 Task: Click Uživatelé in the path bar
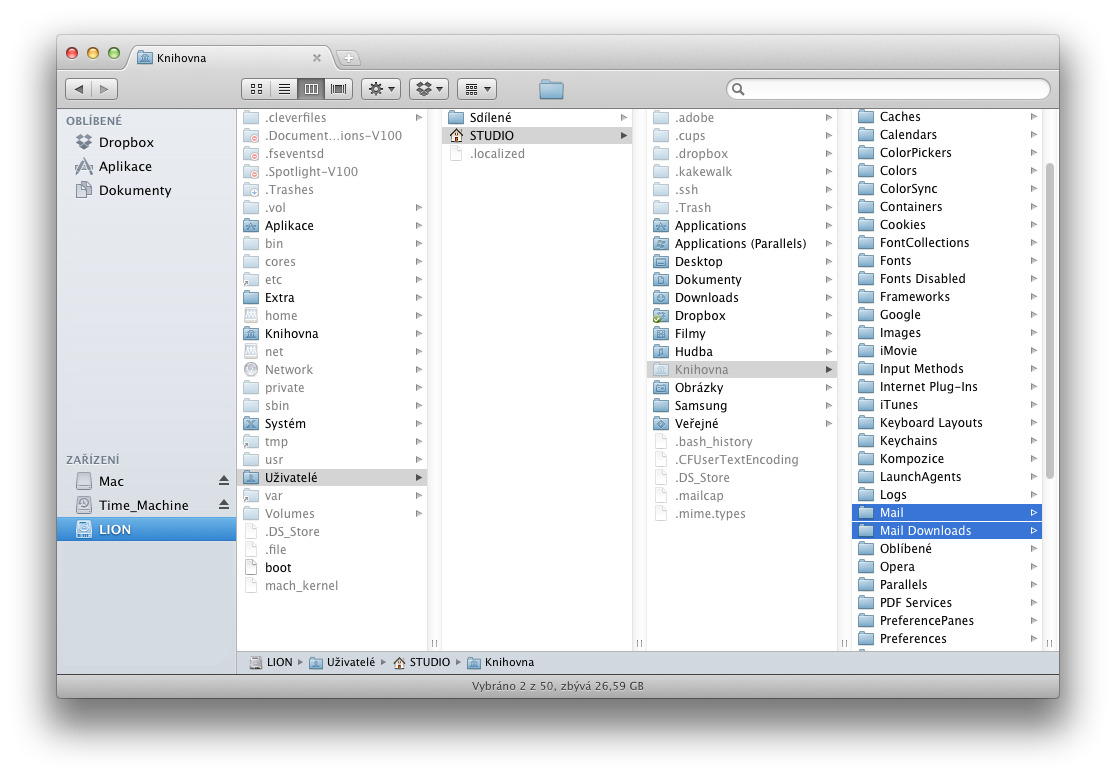tap(350, 662)
